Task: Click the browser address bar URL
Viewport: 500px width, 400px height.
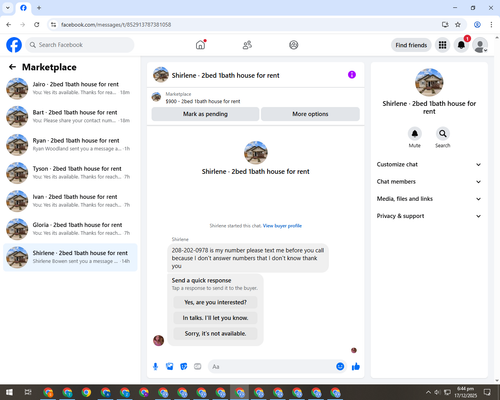Action: pyautogui.click(x=116, y=24)
